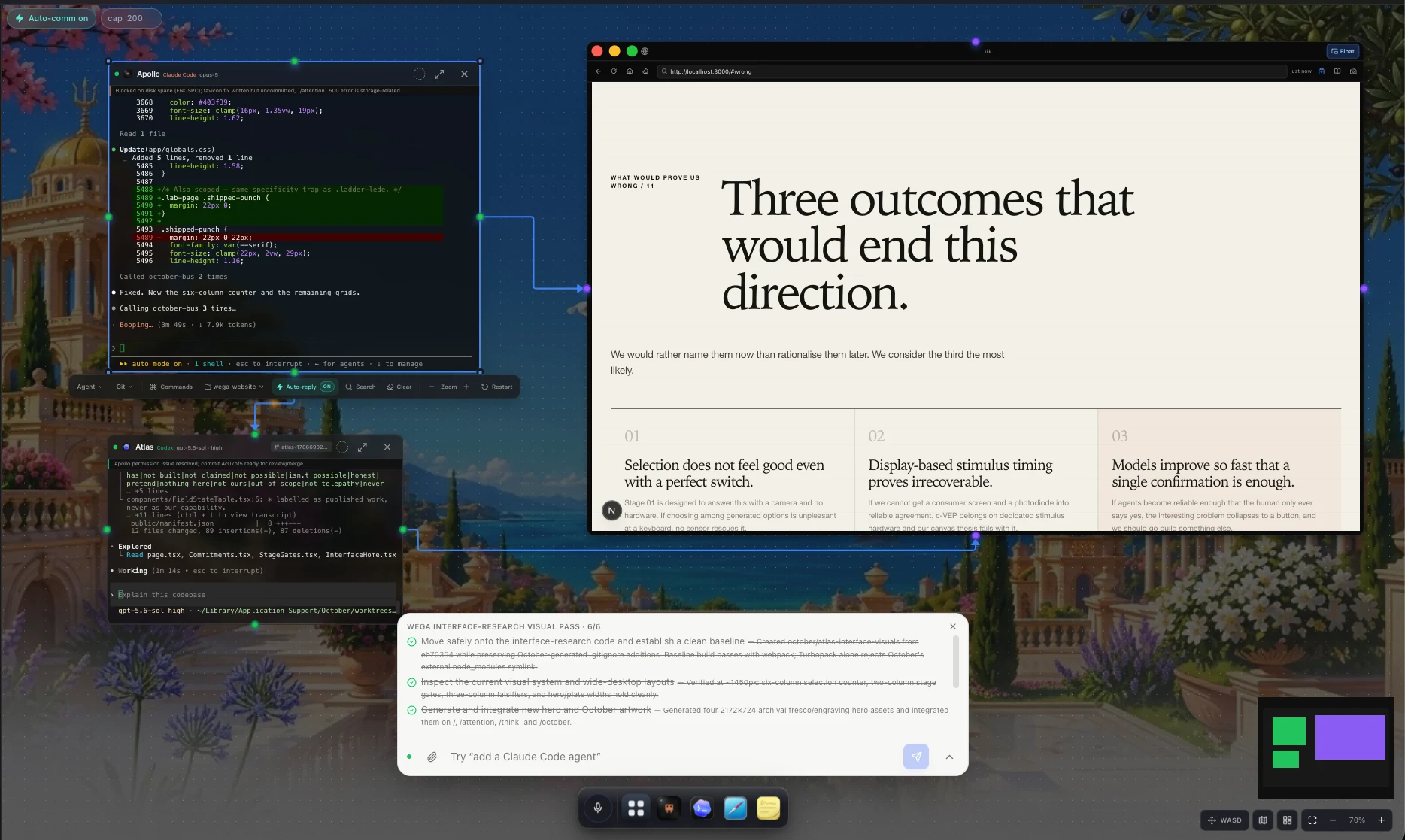This screenshot has height=840, width=1405.
Task: Open the yellow notes icon in the dock
Action: pos(768,808)
